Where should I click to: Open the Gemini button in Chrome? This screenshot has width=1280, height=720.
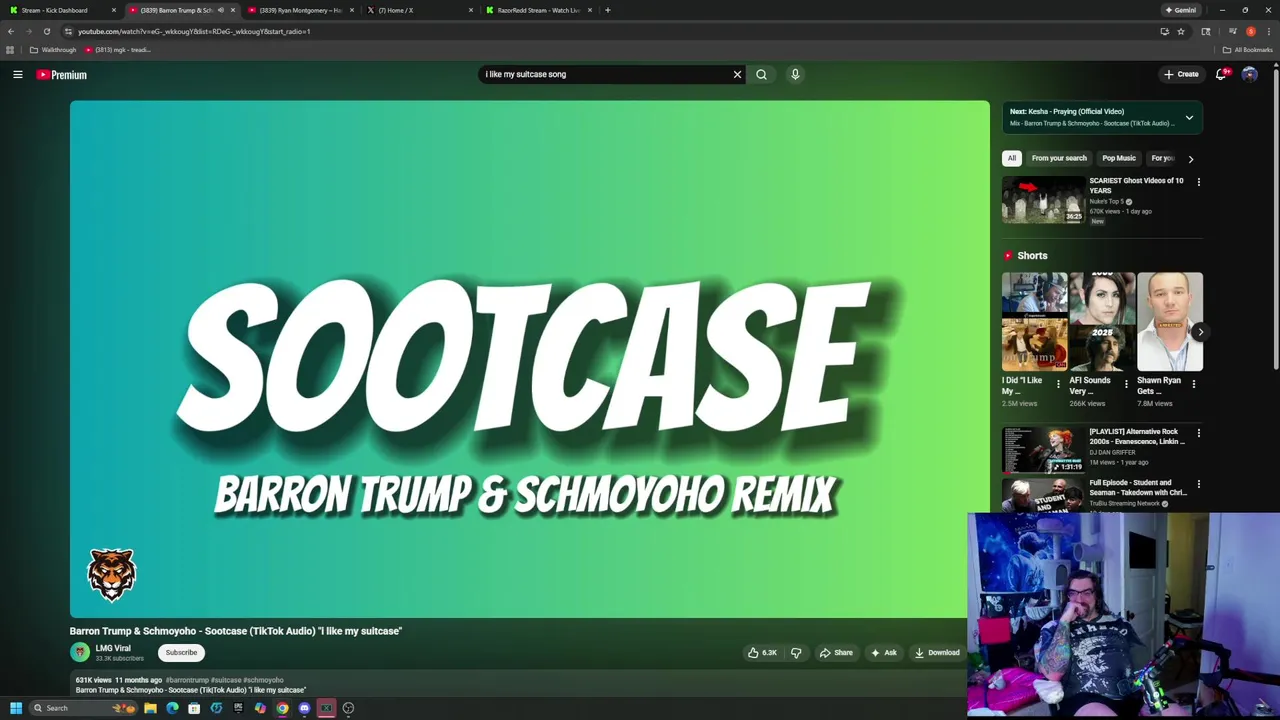tap(1181, 10)
